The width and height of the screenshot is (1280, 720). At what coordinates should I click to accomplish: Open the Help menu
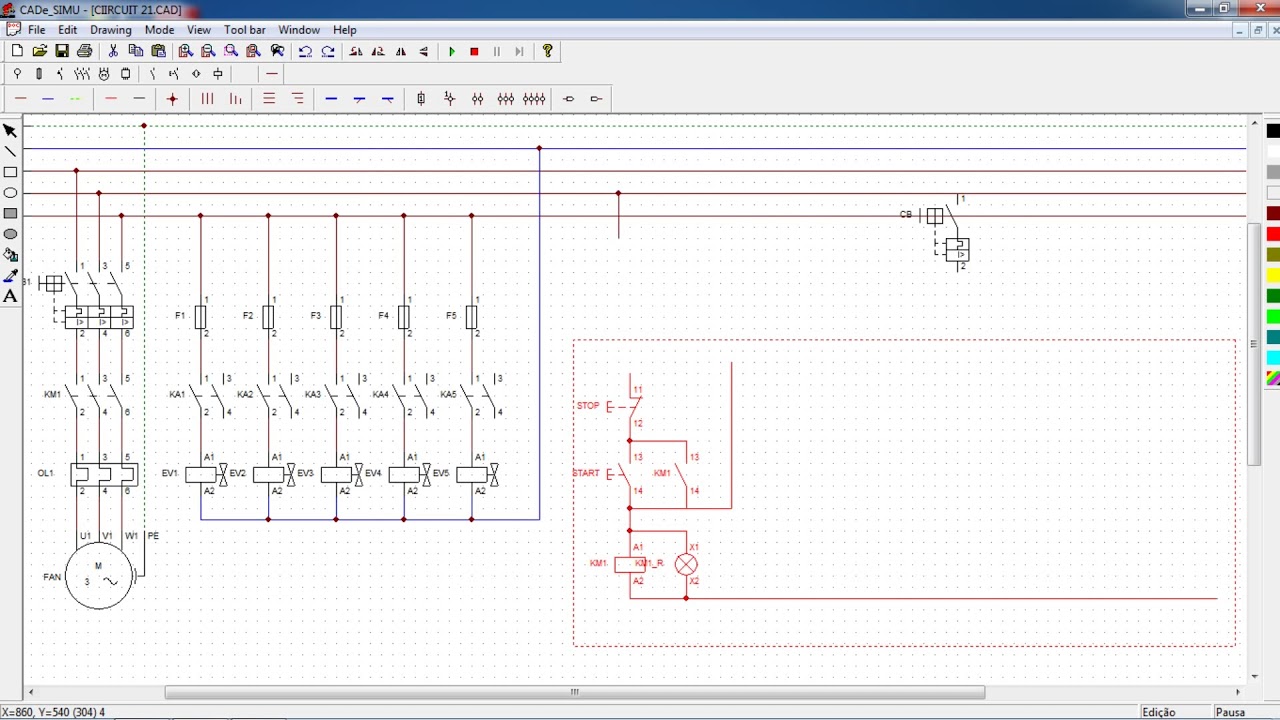(345, 30)
